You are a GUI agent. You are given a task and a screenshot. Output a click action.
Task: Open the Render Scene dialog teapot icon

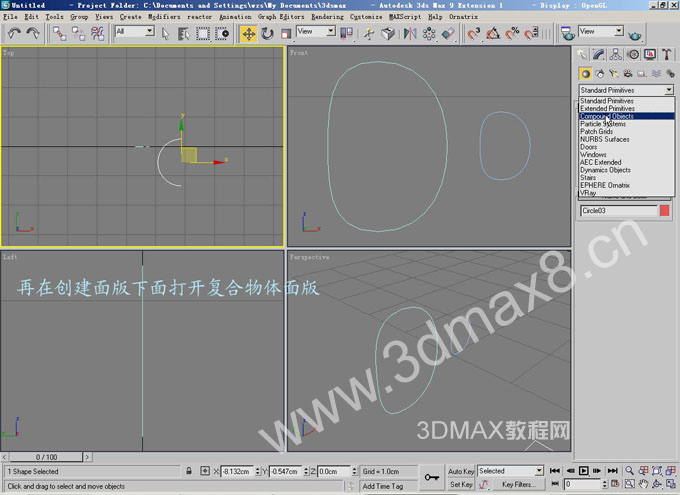567,33
